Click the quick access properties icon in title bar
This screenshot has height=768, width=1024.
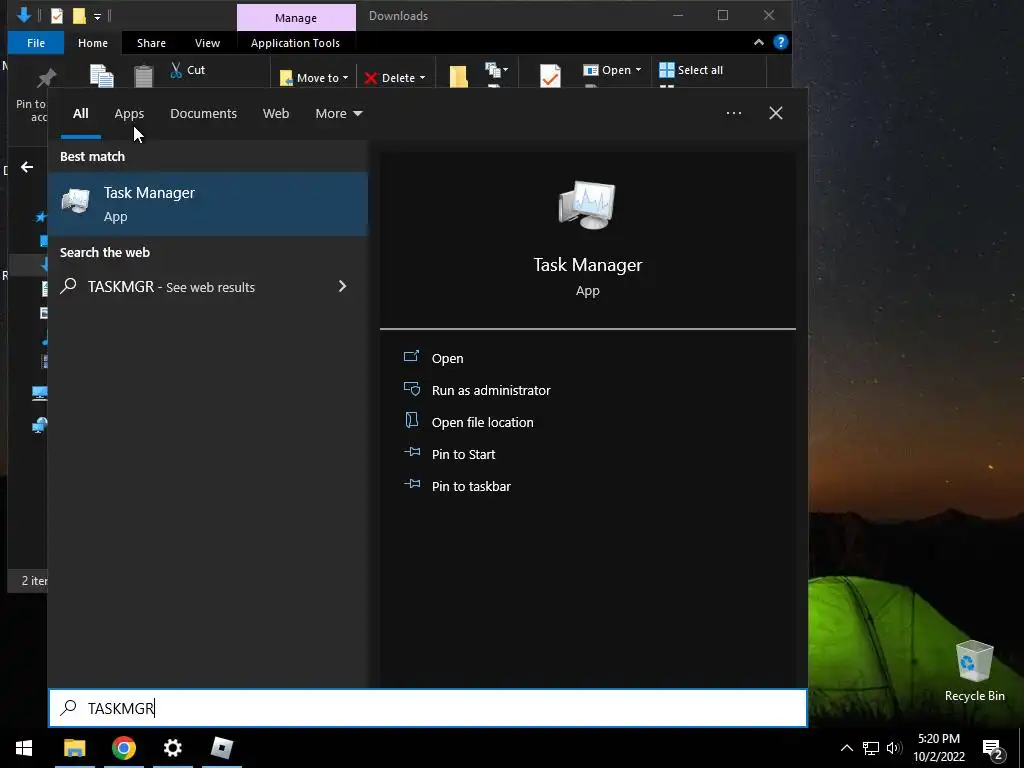click(x=57, y=16)
